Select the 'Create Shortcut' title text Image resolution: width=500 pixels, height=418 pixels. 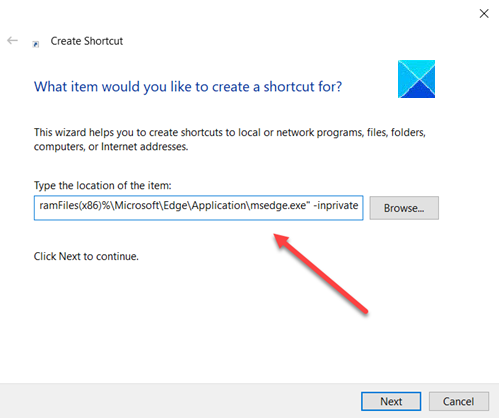coord(87,41)
